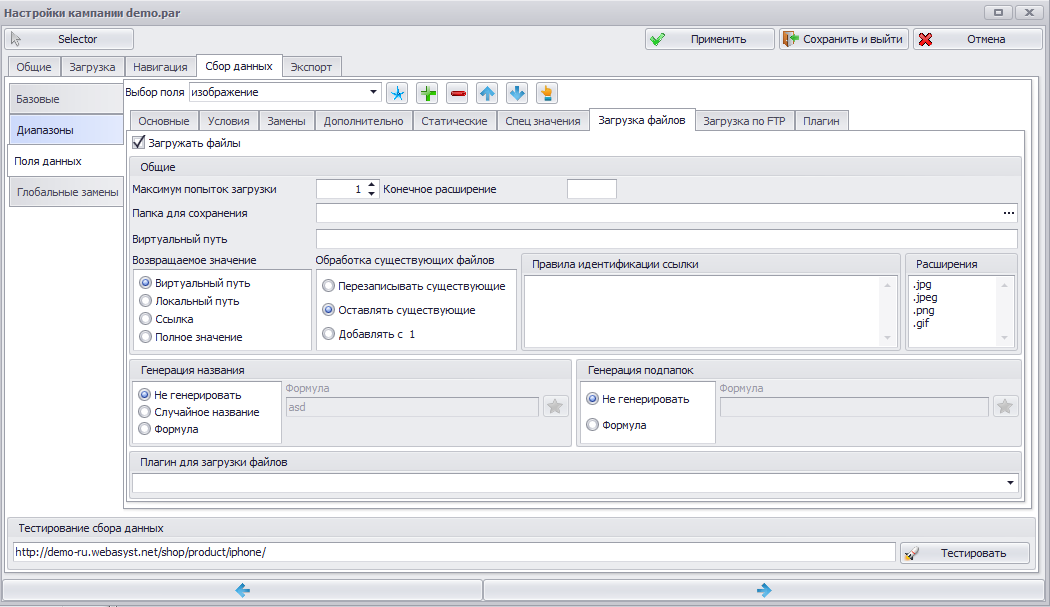Screen dimensions: 1050x607
Task: Go back using the left blue arrow
Action: (242, 590)
